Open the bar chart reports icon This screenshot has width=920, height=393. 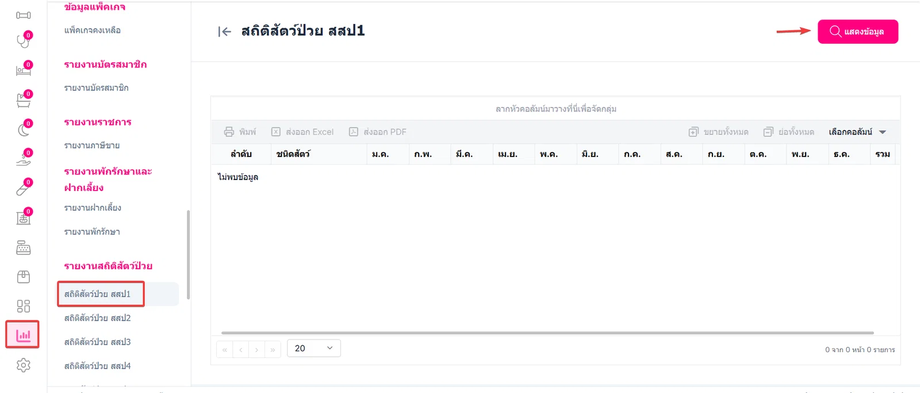23,335
